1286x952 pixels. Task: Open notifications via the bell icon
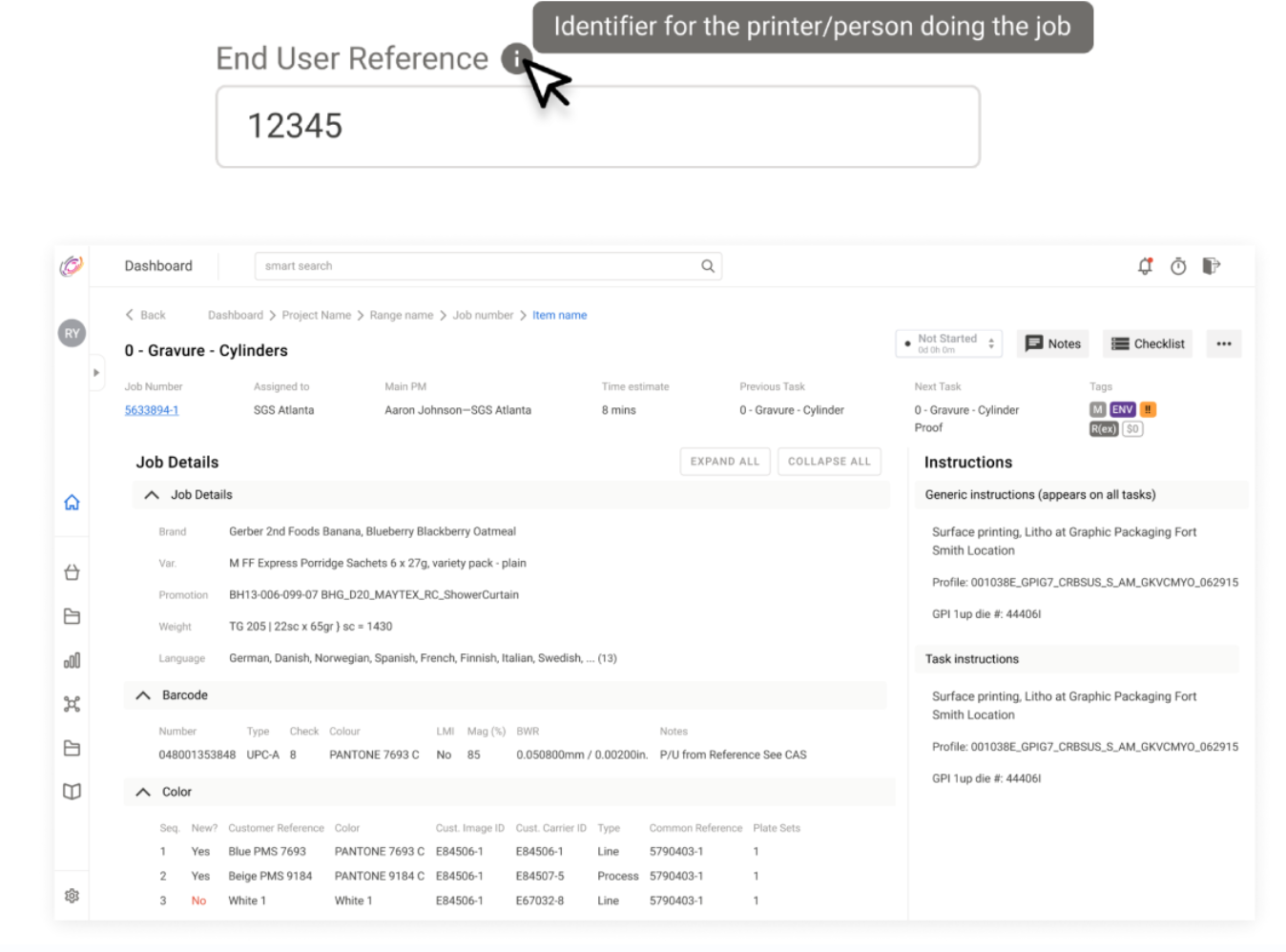coord(1145,266)
